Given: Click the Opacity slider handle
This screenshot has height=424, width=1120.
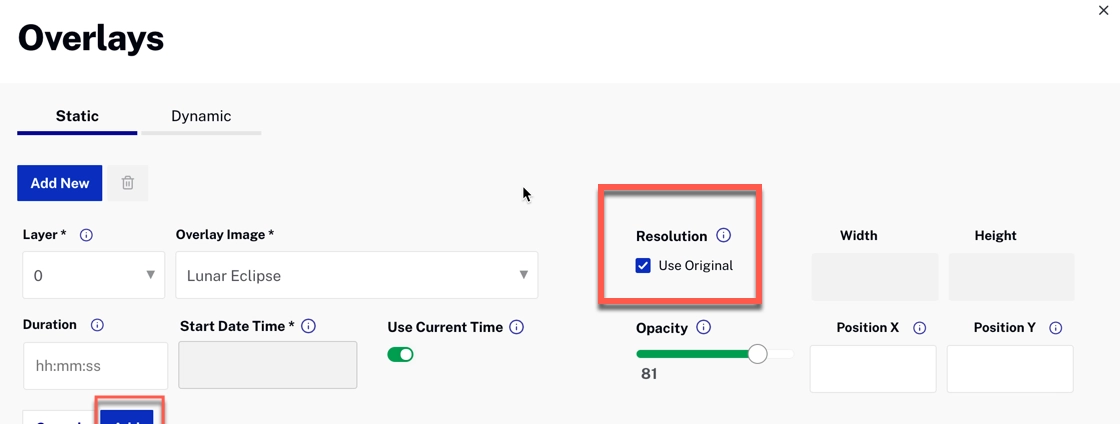Looking at the screenshot, I should point(758,353).
